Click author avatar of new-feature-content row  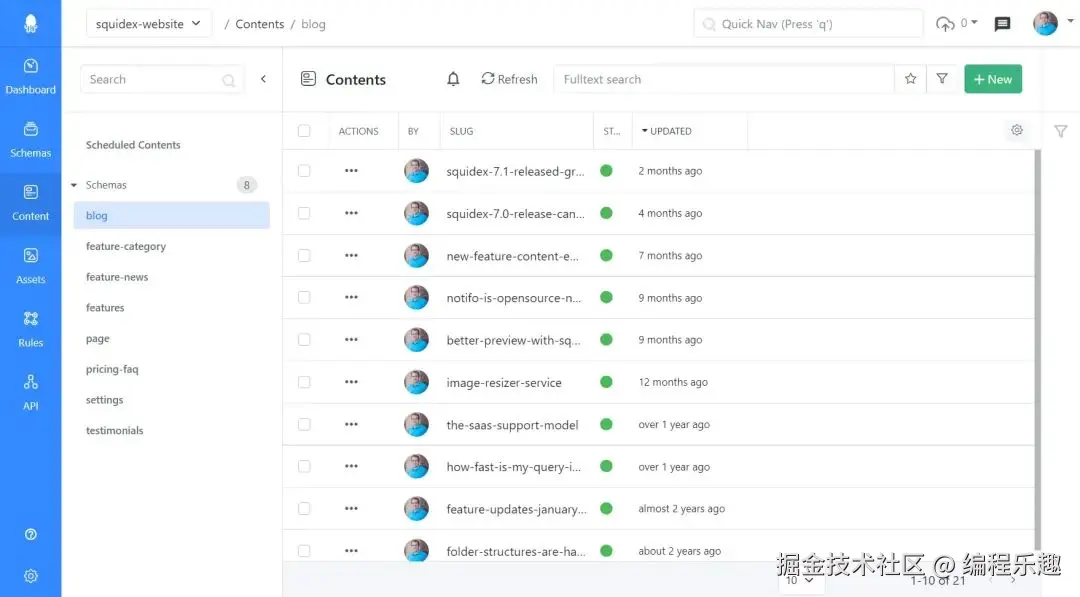(416, 255)
